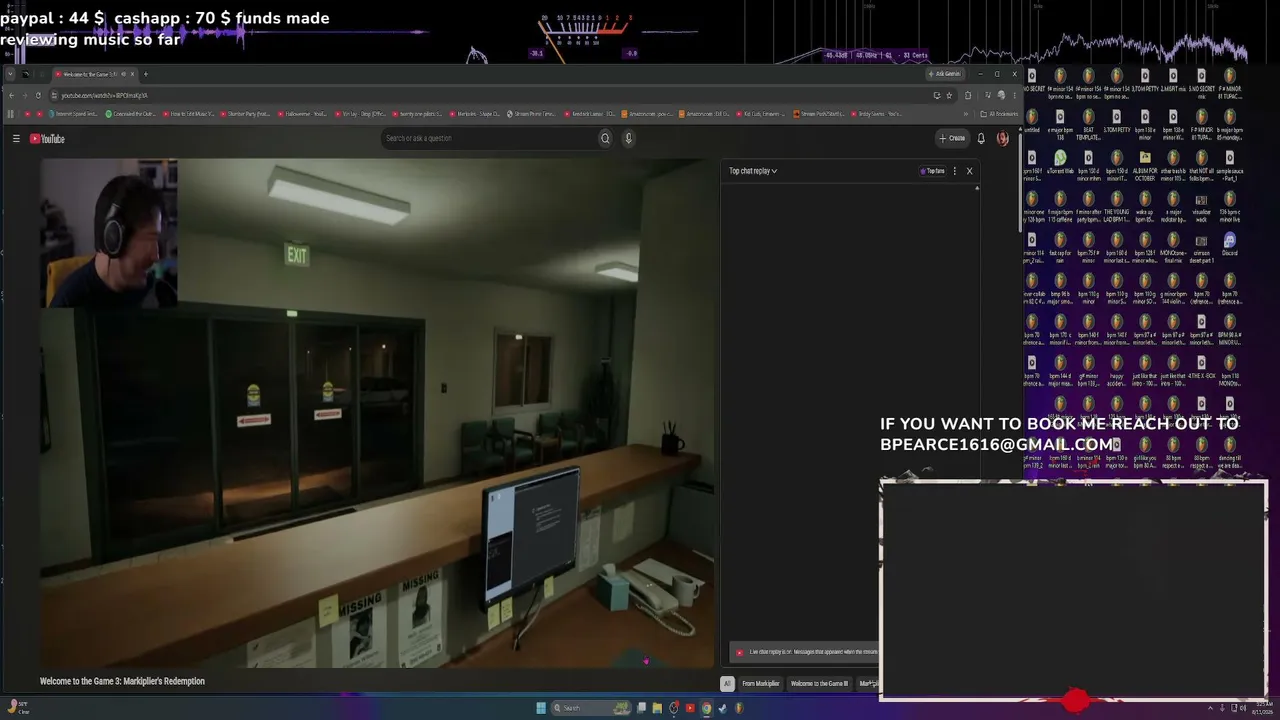Open the Top fans button in chat
The height and width of the screenshot is (720, 1280).
tap(932, 171)
